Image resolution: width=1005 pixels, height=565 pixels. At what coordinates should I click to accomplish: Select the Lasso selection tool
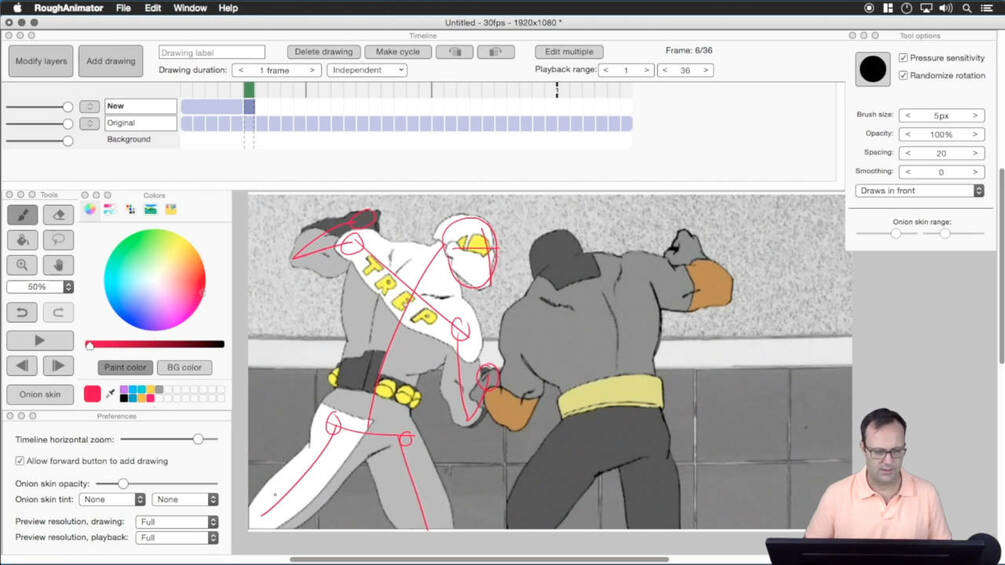pyautogui.click(x=58, y=240)
